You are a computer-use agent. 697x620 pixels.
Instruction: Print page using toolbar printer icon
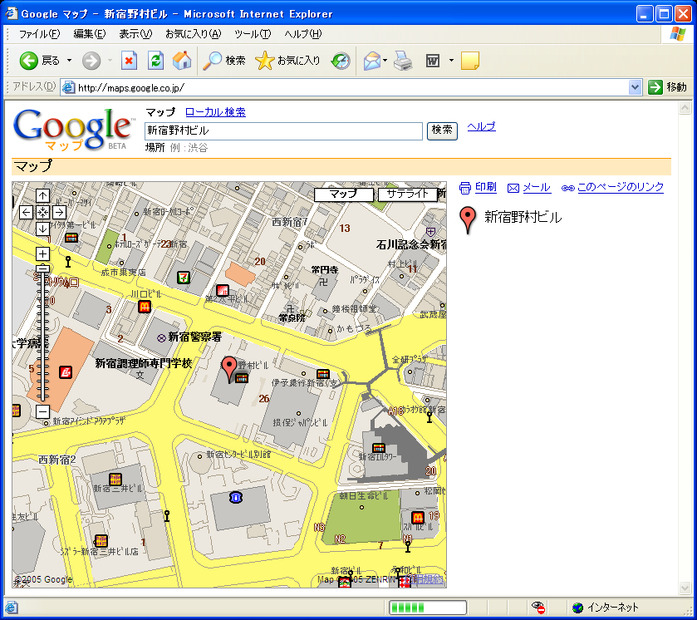[404, 60]
